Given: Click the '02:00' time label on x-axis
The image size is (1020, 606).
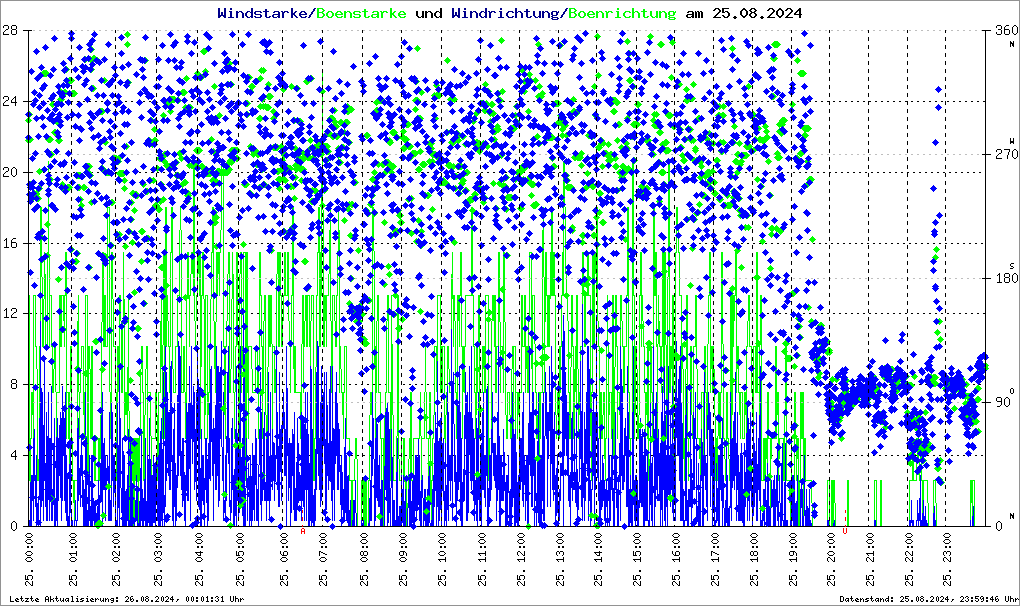Looking at the screenshot, I should pyautogui.click(x=116, y=548).
